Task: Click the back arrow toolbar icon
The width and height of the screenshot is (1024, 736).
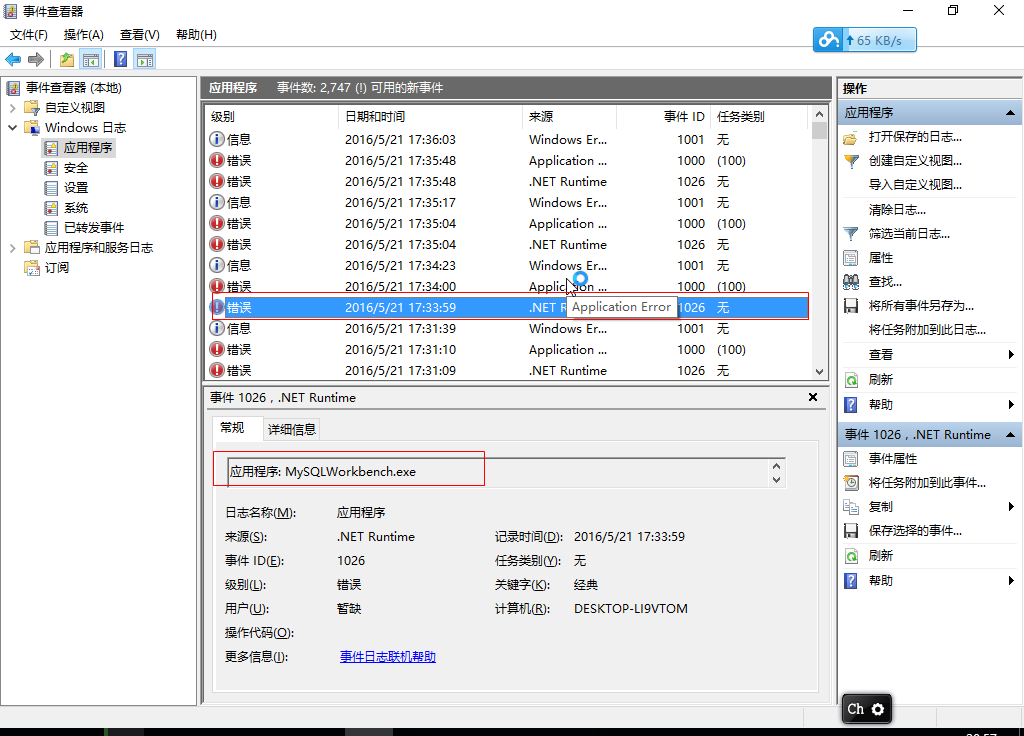Action: tap(13, 60)
